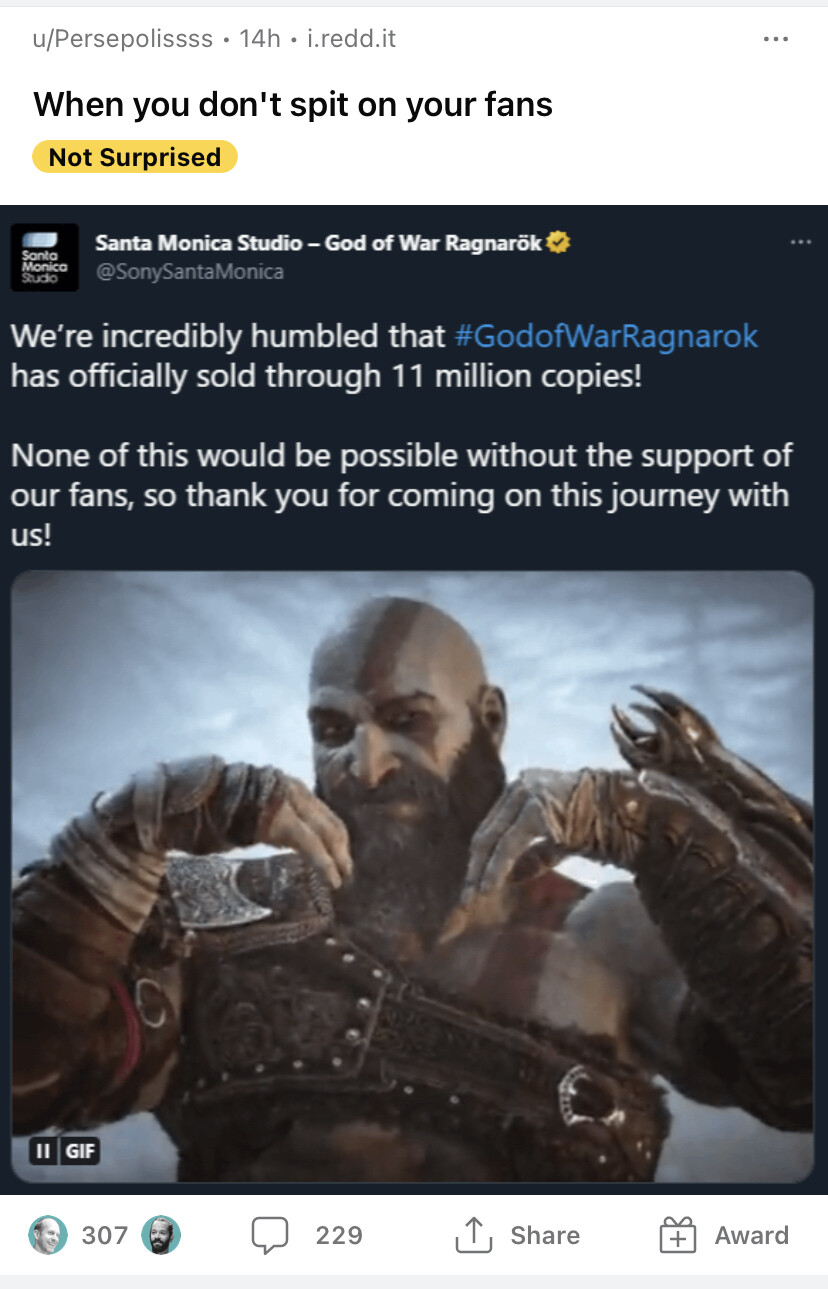Viewport: 828px width, 1289px height.
Task: Click the 307 vote score
Action: click(105, 1235)
